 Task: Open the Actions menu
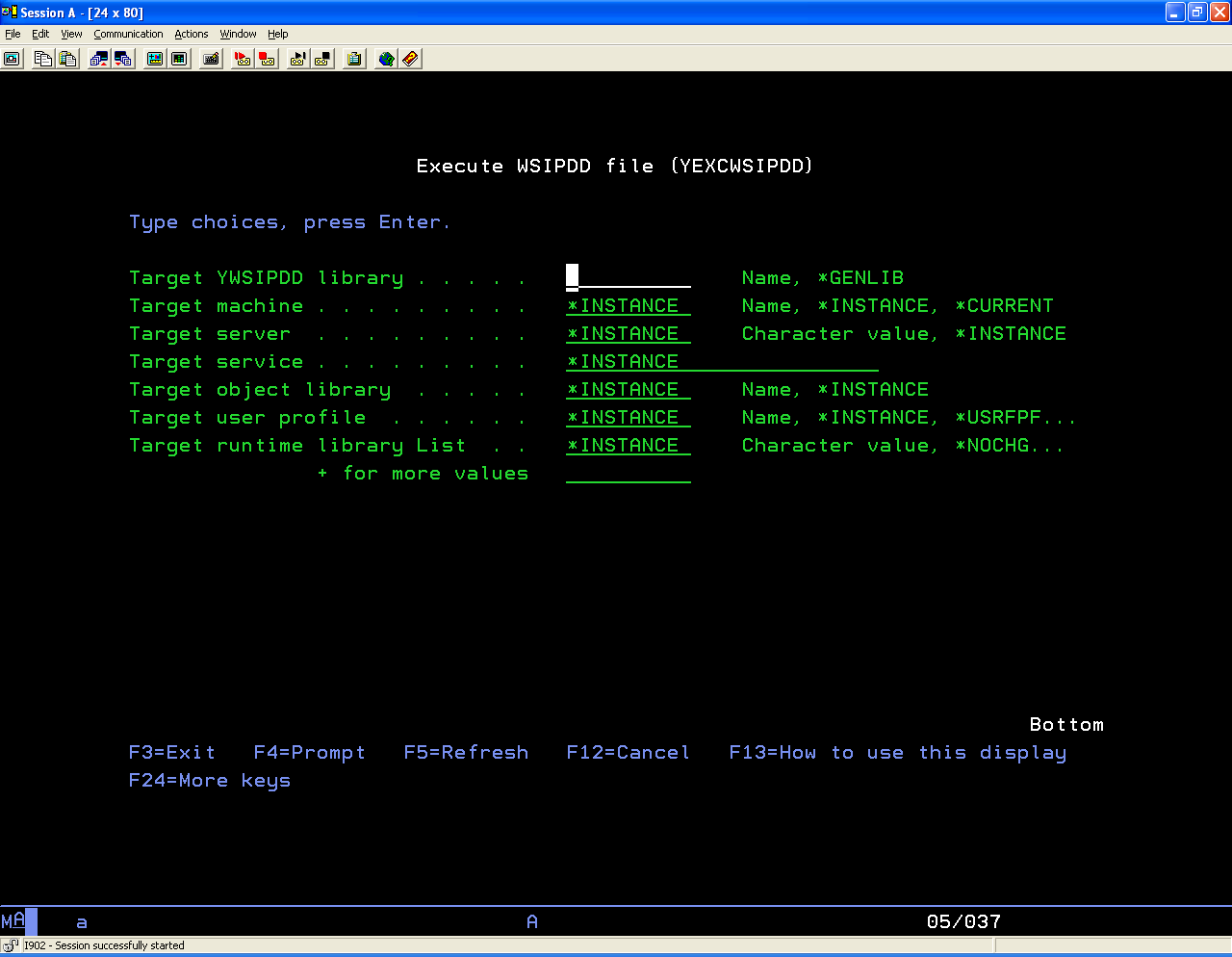coord(191,34)
